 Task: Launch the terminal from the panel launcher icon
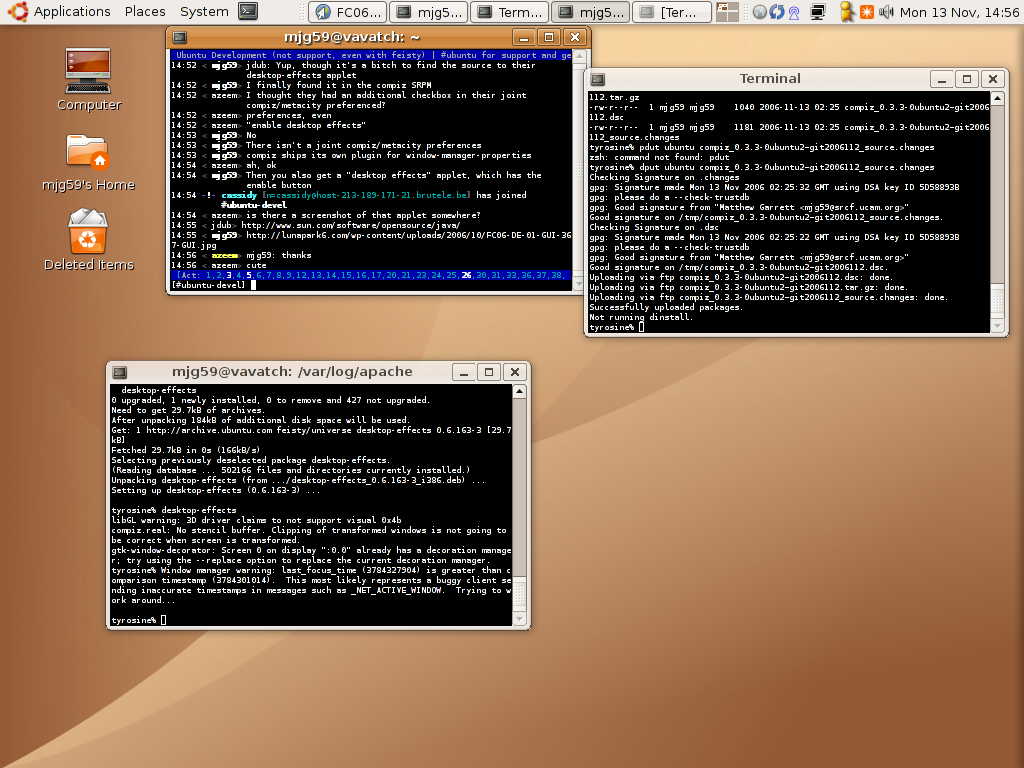coord(249,12)
